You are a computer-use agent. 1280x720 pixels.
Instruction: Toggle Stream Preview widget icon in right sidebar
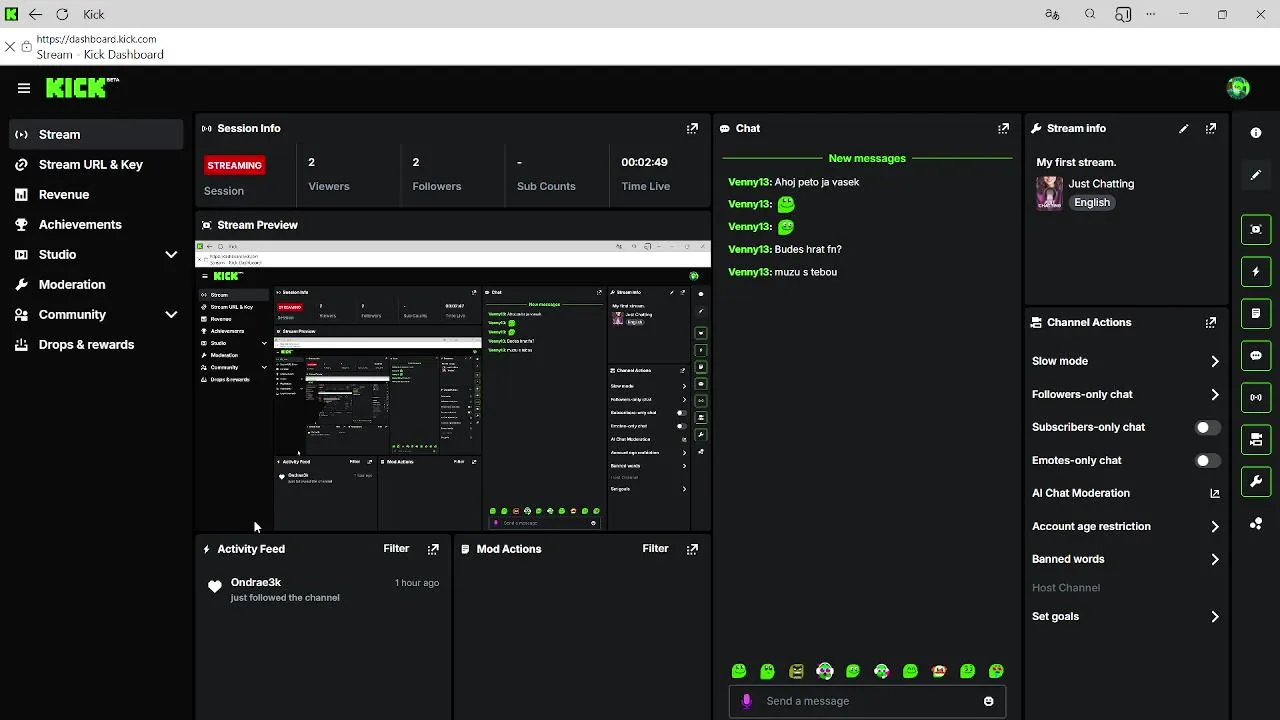(x=1256, y=229)
